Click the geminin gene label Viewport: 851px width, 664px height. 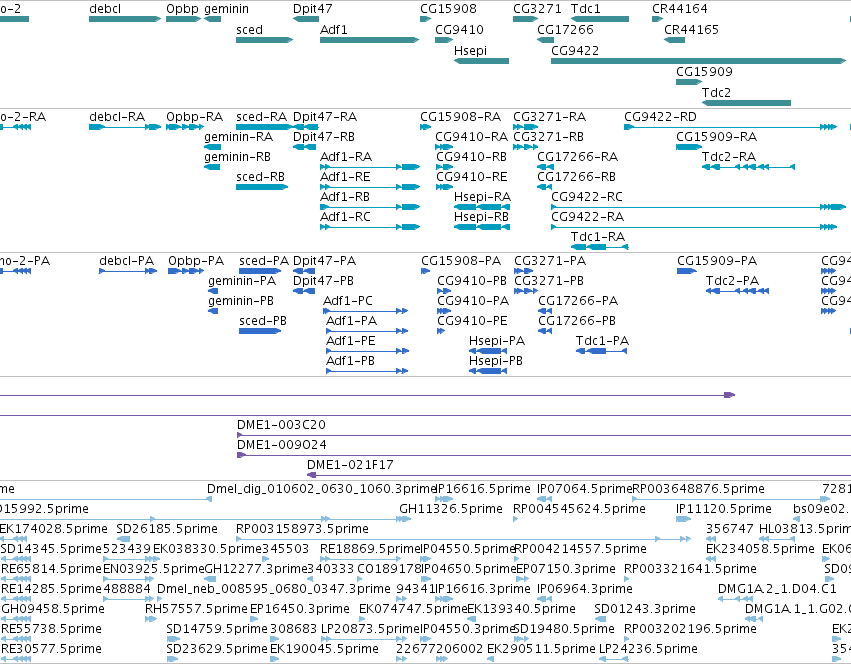click(x=227, y=9)
